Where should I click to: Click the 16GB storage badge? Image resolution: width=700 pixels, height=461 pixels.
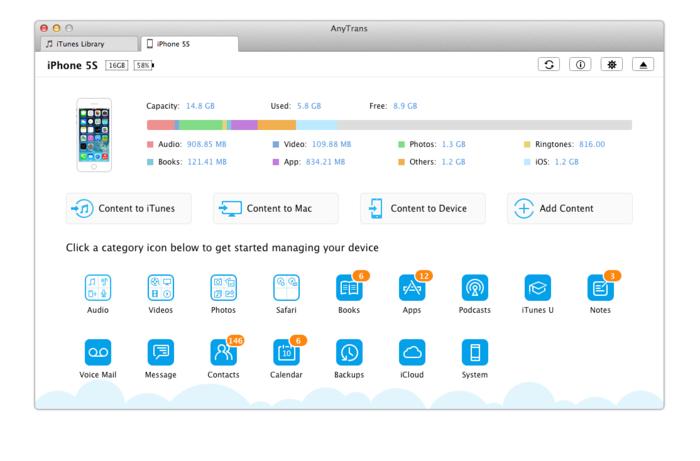point(117,66)
